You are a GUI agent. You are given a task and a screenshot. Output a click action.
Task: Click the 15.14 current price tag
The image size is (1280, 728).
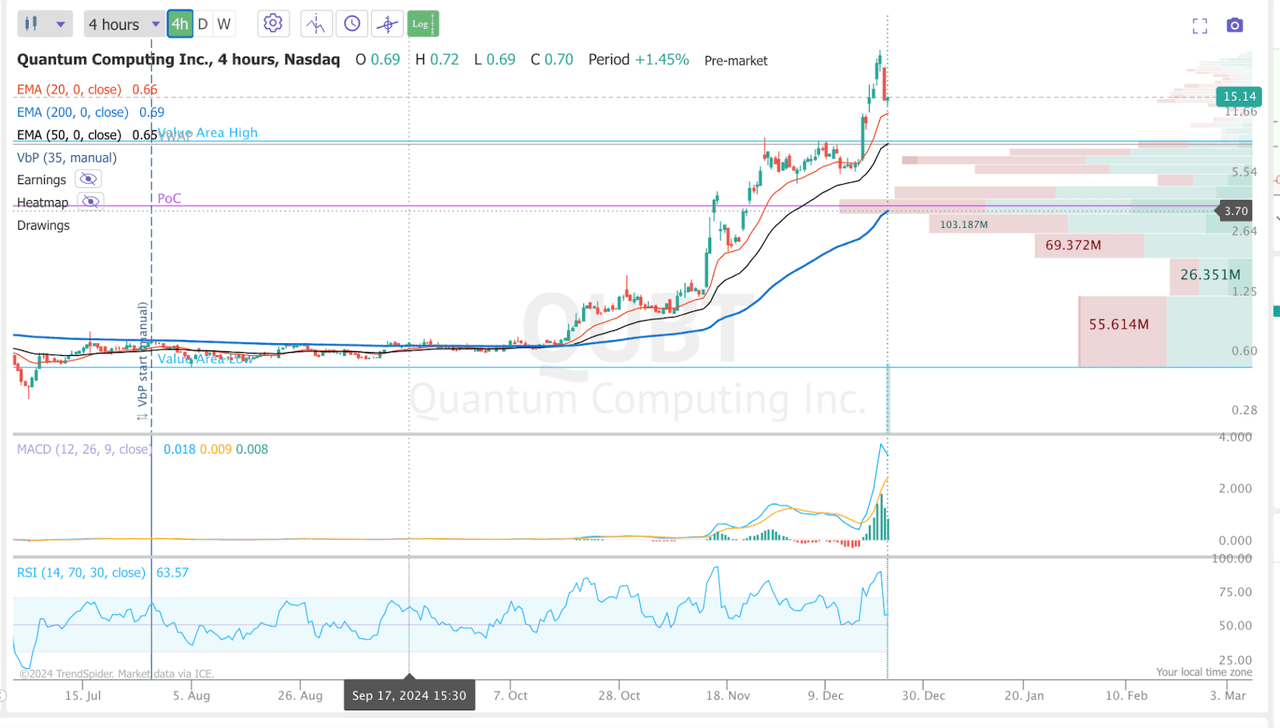(x=1238, y=96)
